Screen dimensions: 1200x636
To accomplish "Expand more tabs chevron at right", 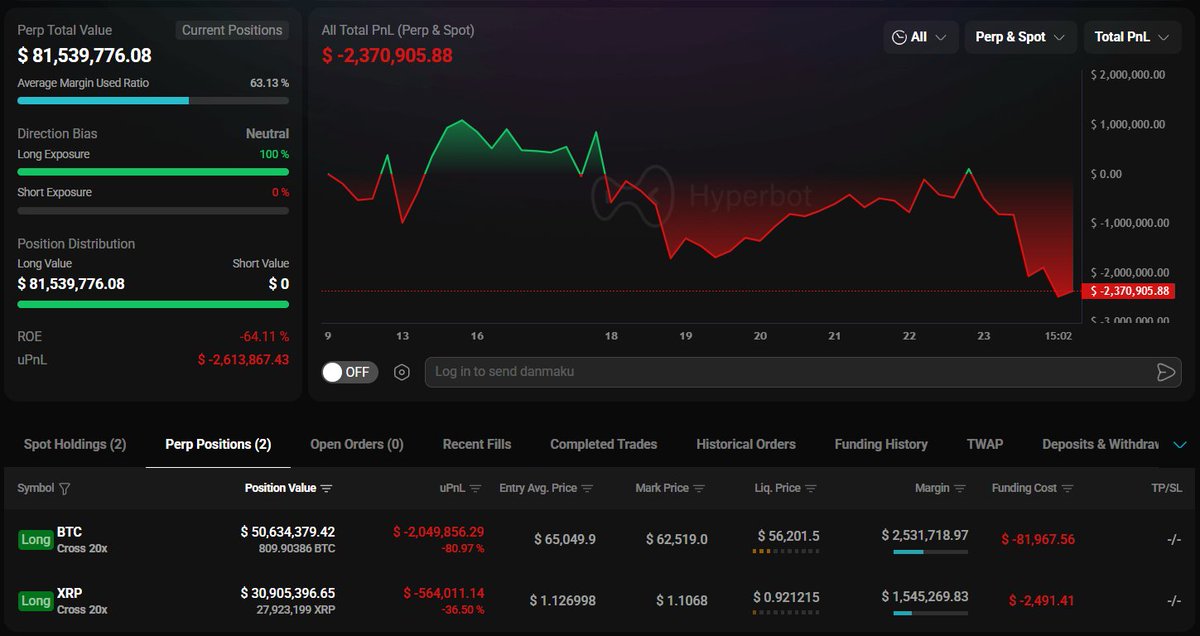I will pyautogui.click(x=1180, y=445).
